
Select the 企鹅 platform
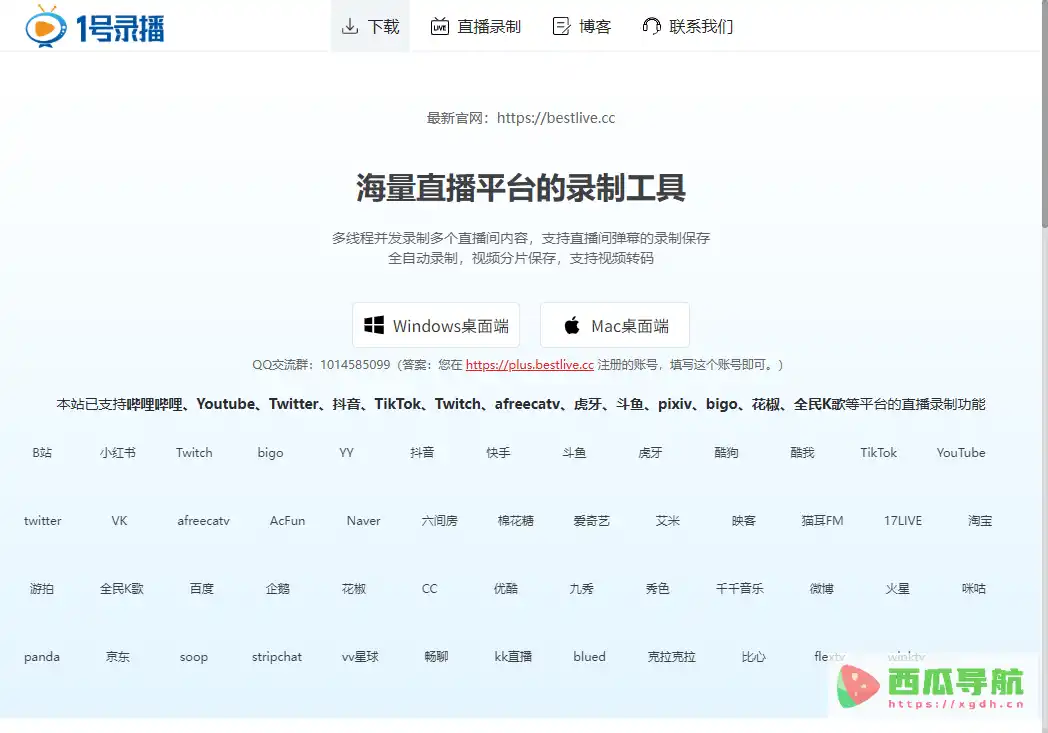pyautogui.click(x=277, y=589)
